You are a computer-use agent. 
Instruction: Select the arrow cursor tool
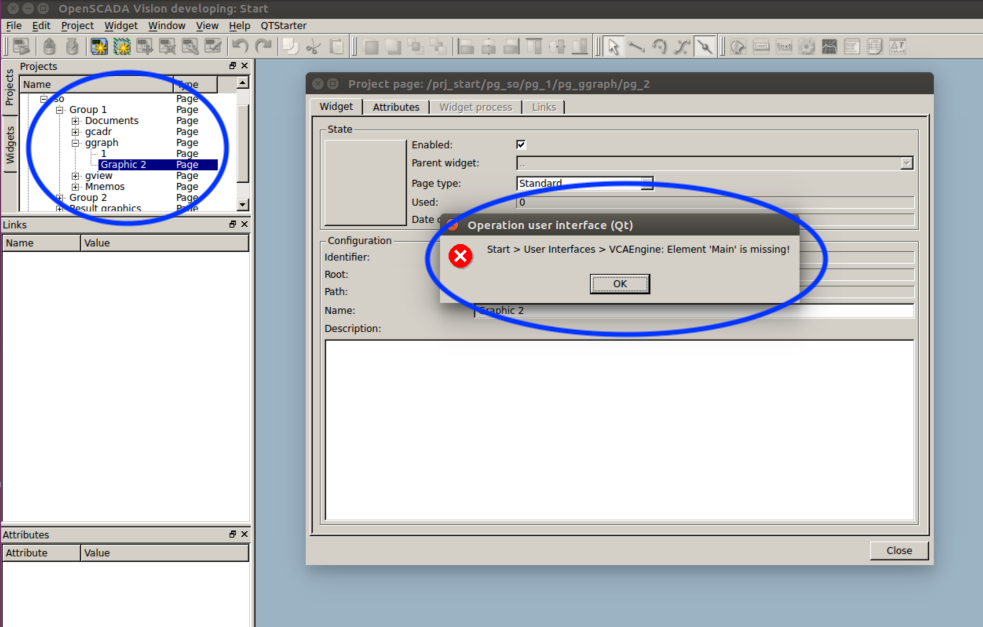tap(612, 46)
